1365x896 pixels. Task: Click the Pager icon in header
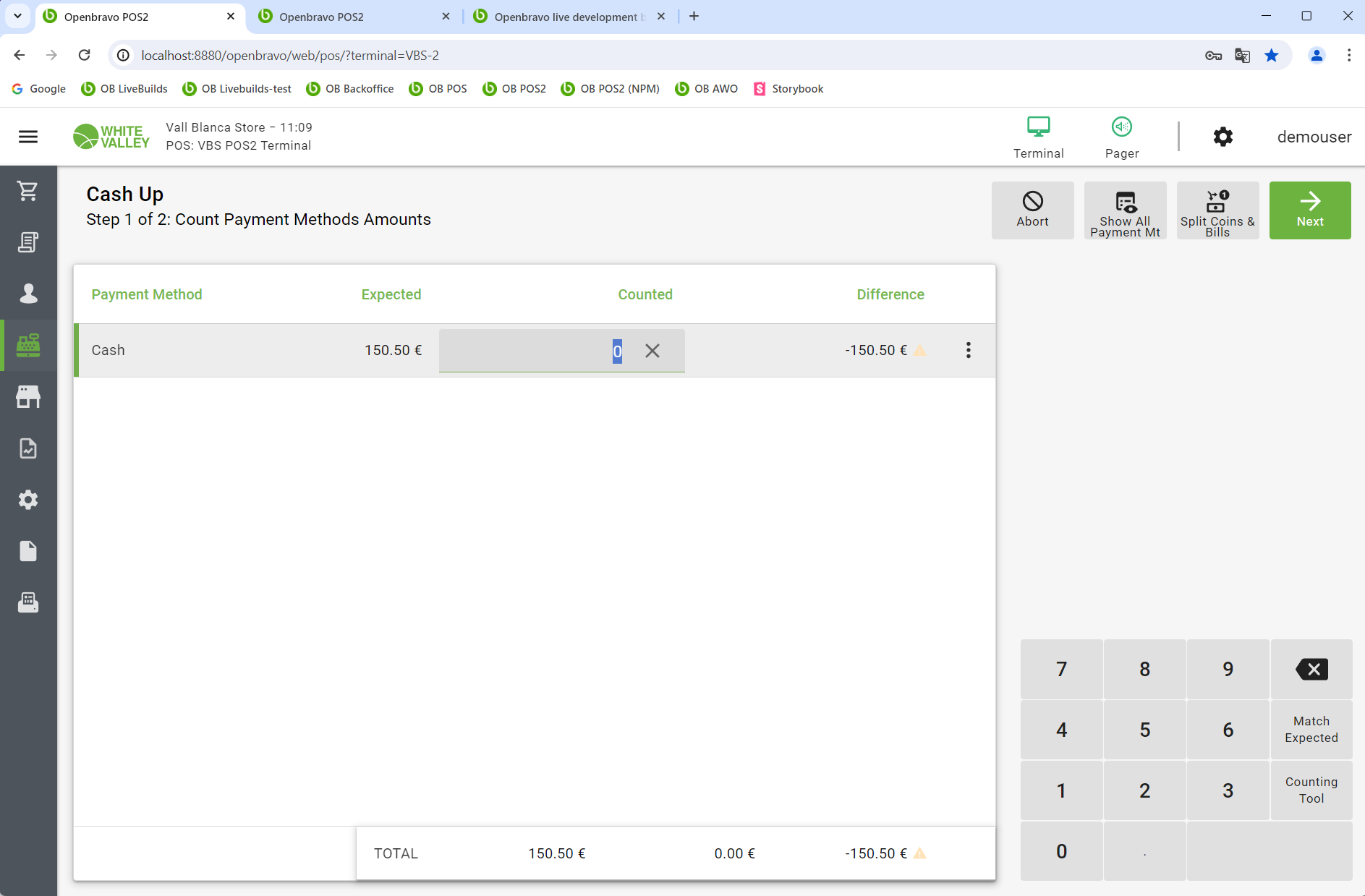tap(1121, 137)
